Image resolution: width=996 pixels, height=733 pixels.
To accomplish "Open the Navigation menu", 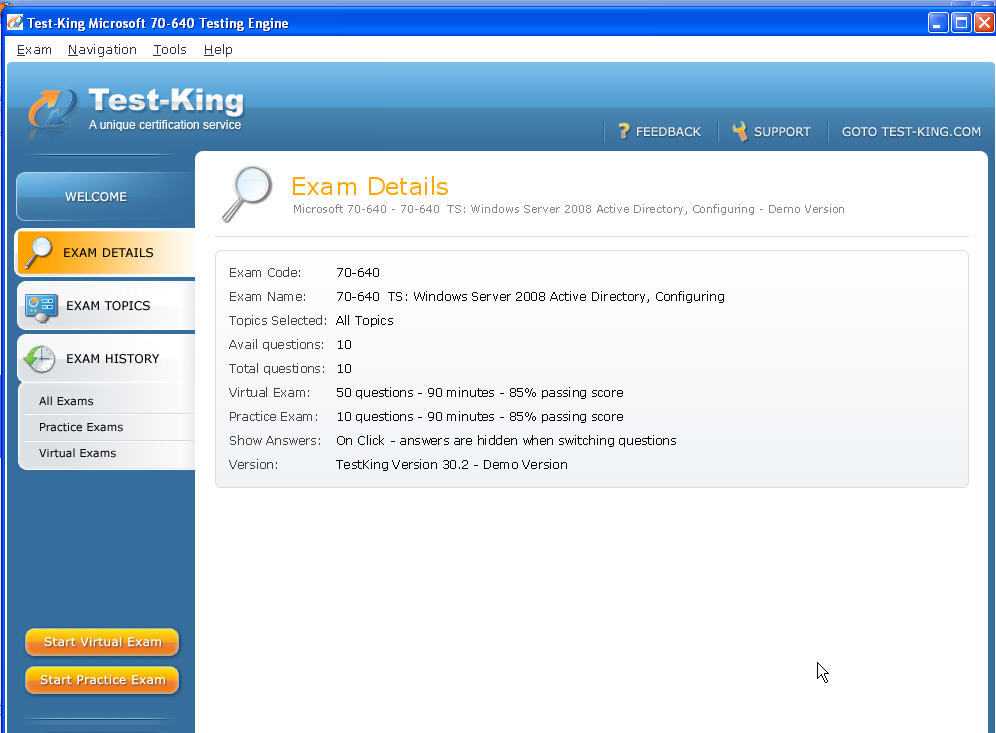I will (101, 49).
